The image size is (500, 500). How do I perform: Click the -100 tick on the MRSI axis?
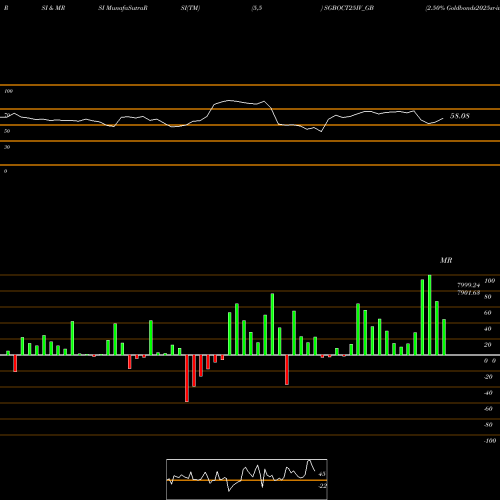pos(490,441)
